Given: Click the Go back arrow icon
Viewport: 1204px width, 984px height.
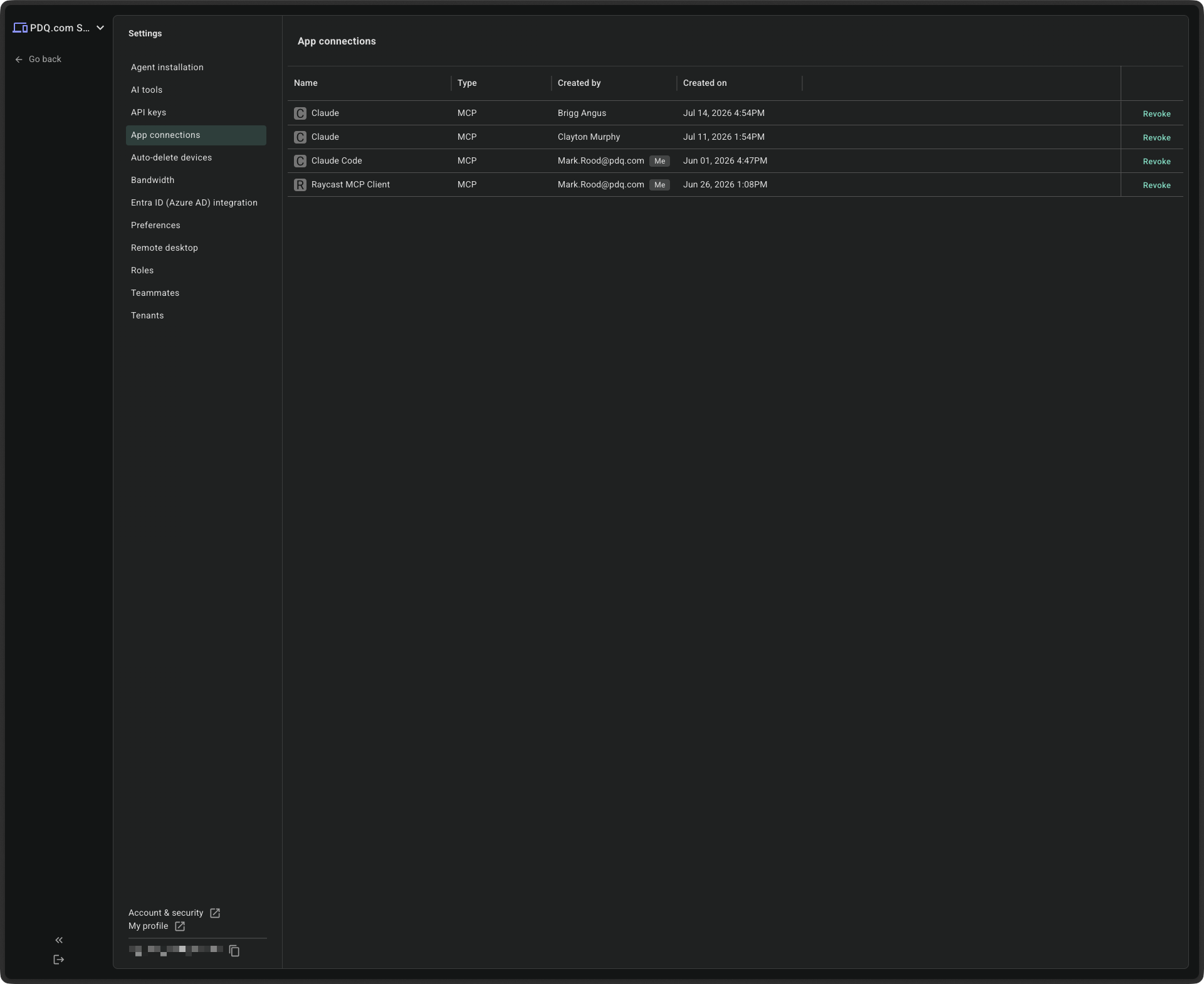Looking at the screenshot, I should click(x=19, y=60).
